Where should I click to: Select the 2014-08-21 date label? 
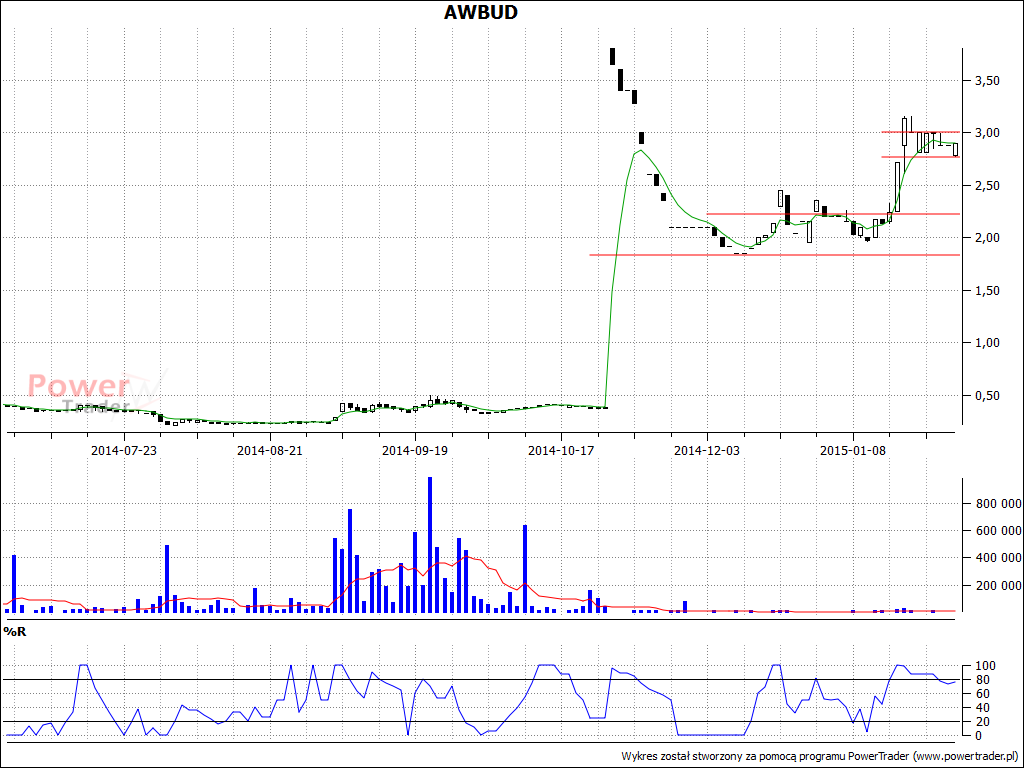tap(270, 450)
